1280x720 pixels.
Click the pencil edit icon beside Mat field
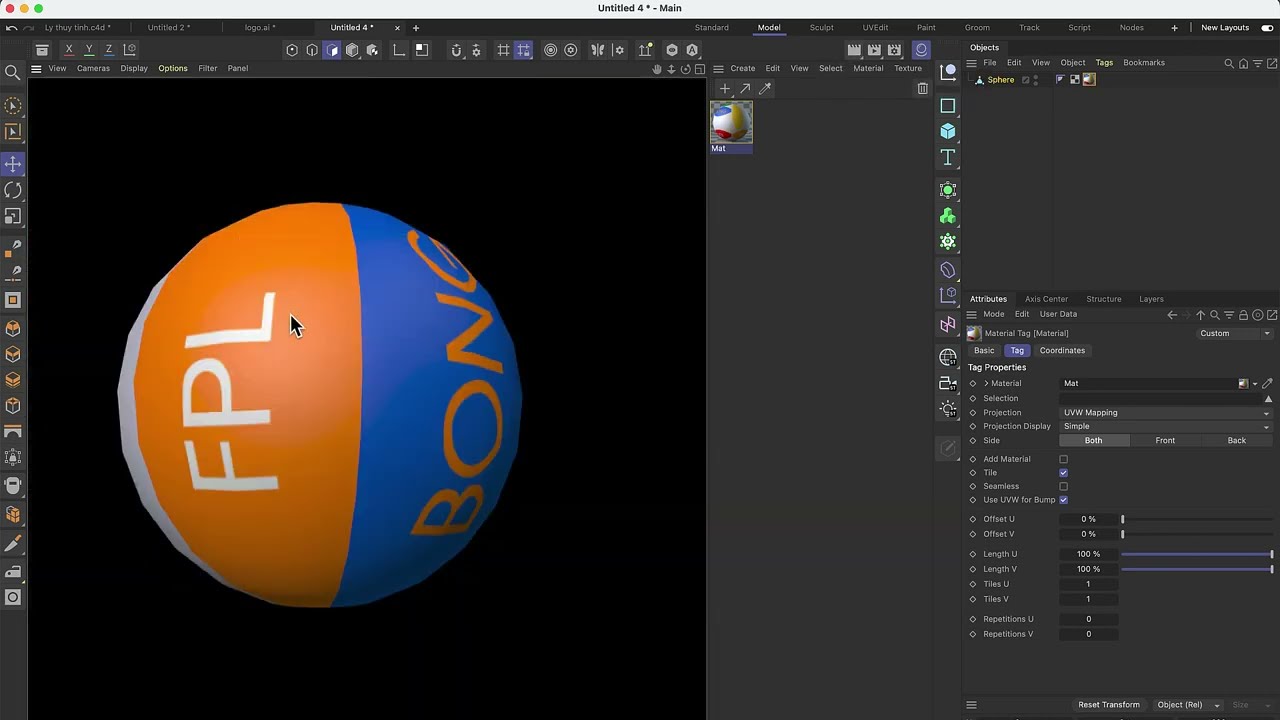pos(1267,384)
